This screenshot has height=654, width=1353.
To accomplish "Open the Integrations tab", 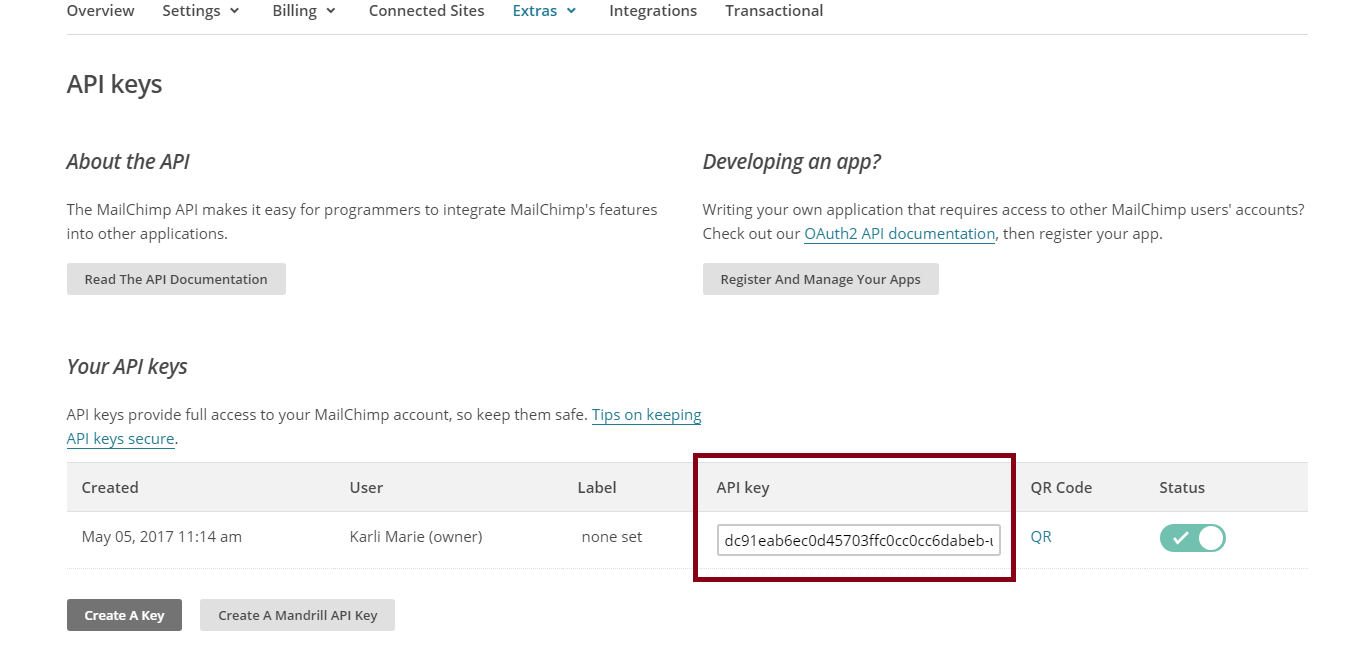I will pos(653,11).
